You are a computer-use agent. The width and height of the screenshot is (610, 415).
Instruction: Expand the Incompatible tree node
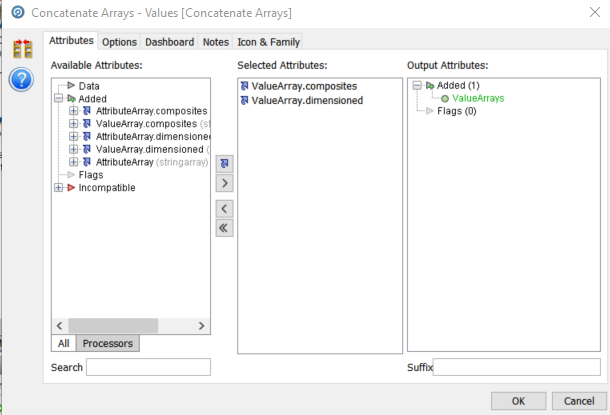58,188
